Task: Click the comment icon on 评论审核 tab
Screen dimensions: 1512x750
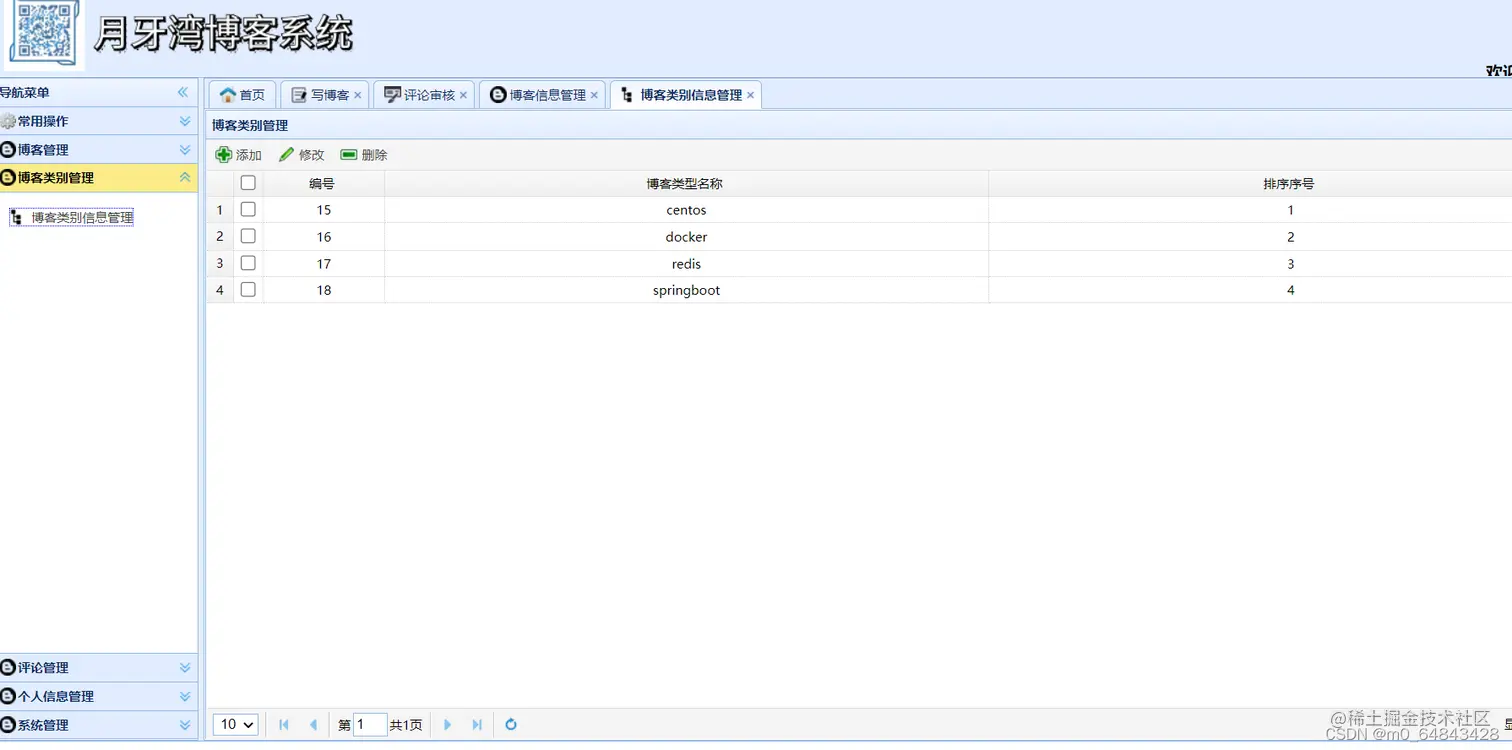Action: point(393,95)
